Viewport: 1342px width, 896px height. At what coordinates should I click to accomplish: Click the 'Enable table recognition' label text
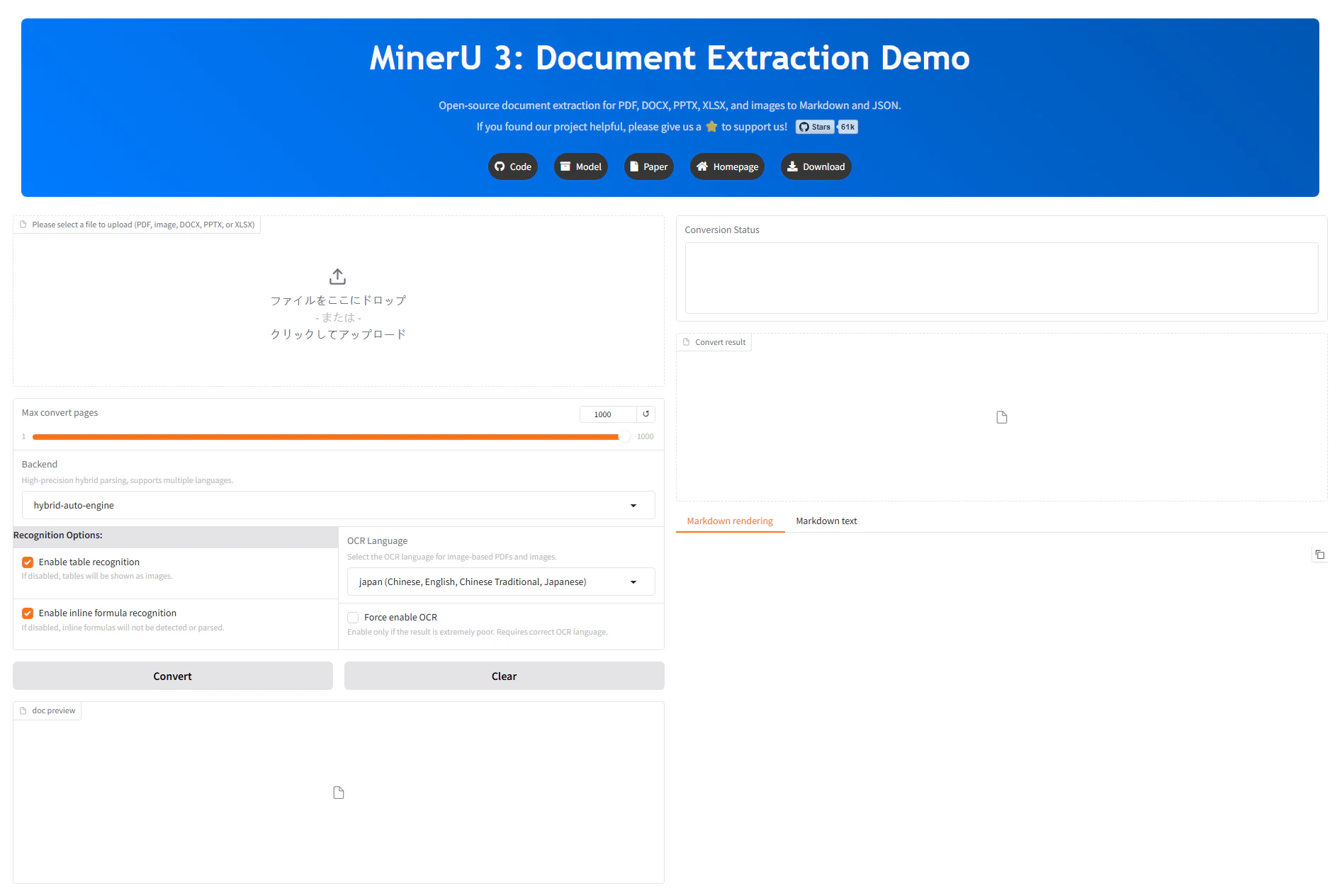click(x=89, y=562)
